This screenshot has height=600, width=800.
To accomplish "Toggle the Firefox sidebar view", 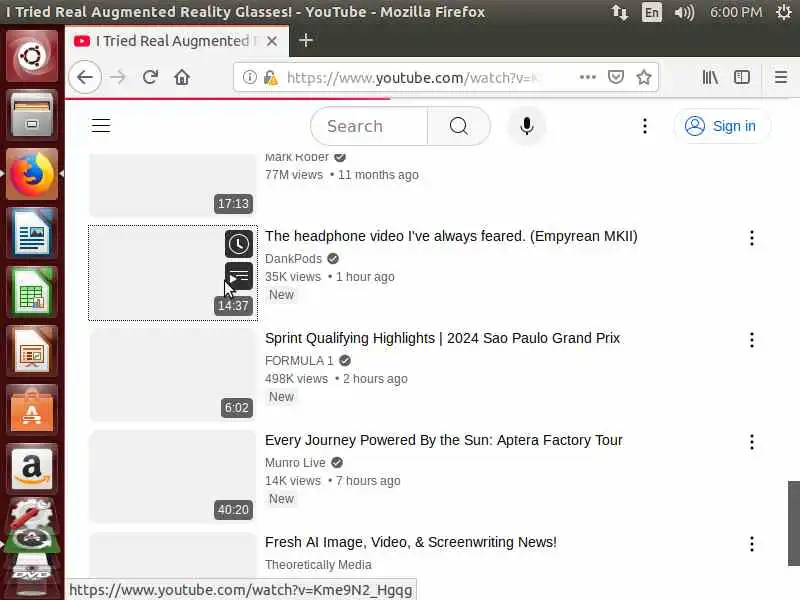I will point(741,78).
